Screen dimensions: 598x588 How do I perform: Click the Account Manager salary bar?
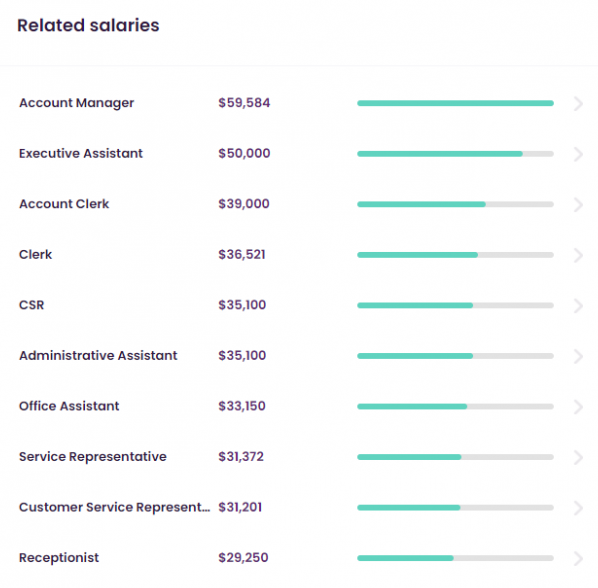click(455, 103)
